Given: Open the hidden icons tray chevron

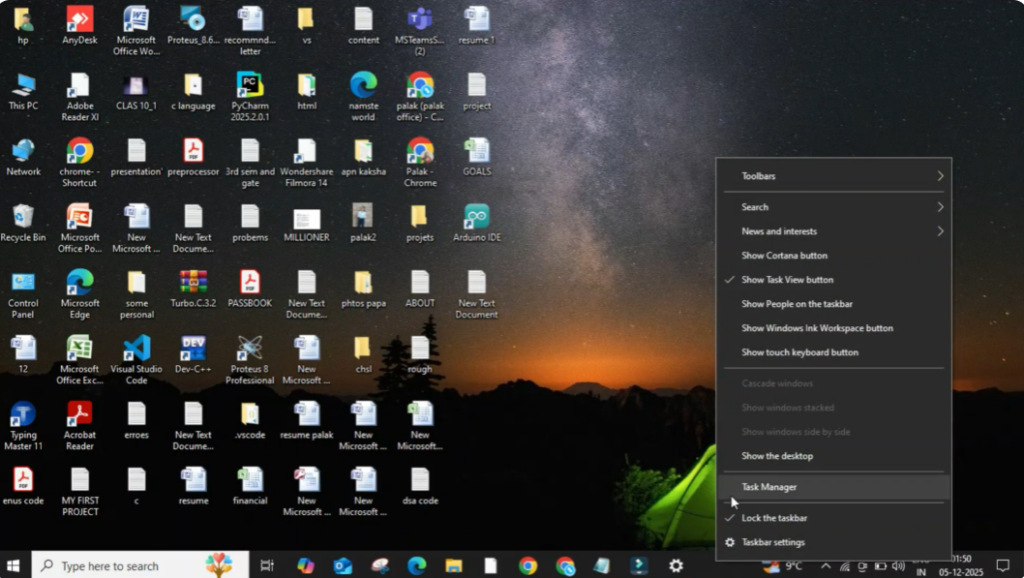Looking at the screenshot, I should [x=825, y=565].
